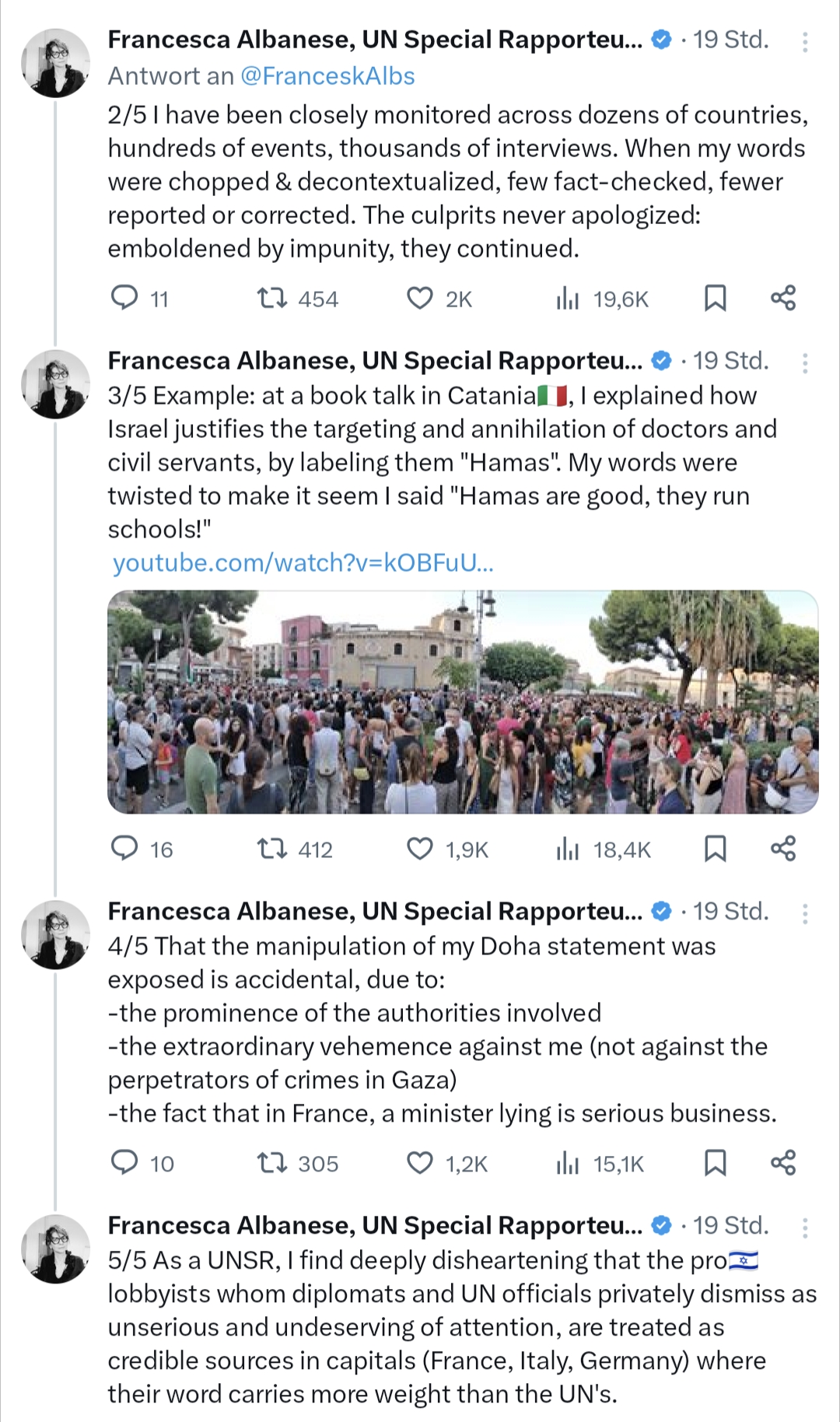The image size is (840, 1422).
Task: Like the 3/5 tweet with 1,9K likes
Action: pyautogui.click(x=420, y=848)
